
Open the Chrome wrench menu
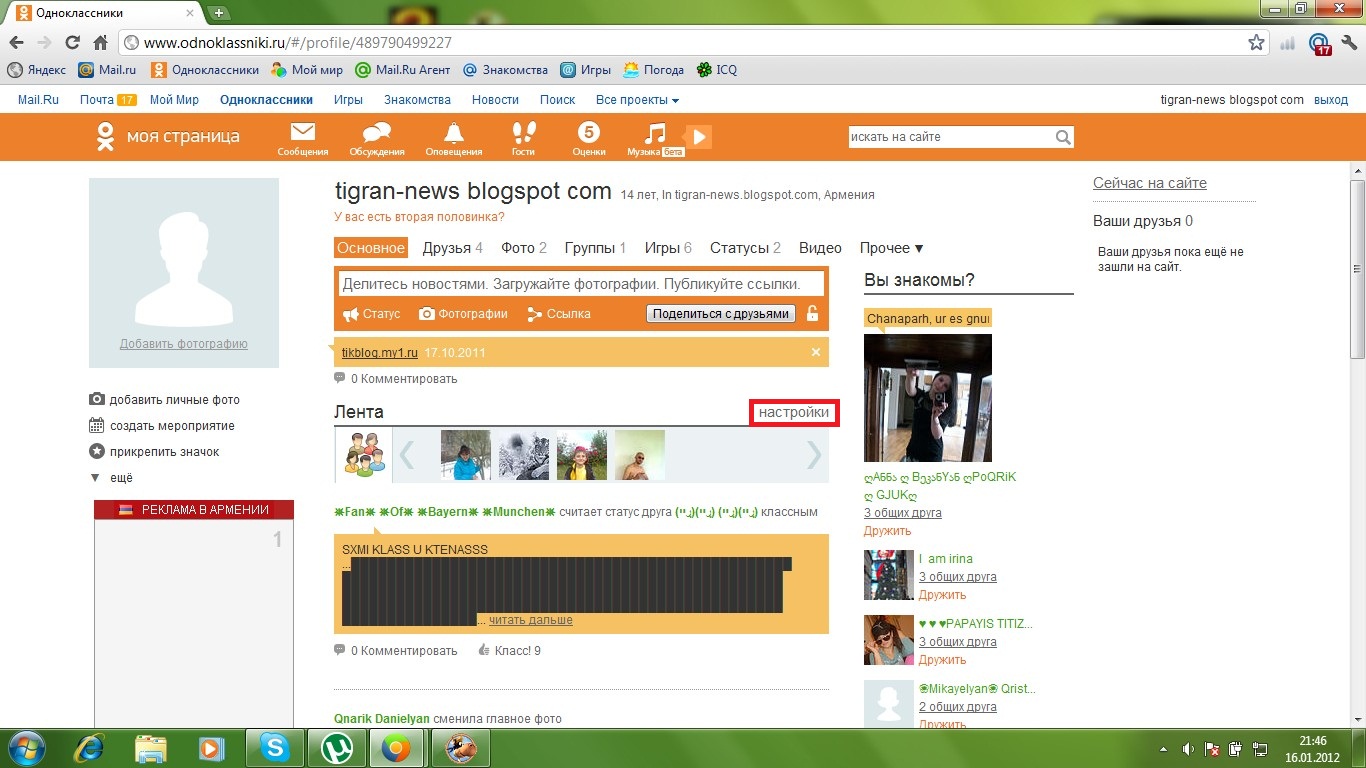[1349, 43]
